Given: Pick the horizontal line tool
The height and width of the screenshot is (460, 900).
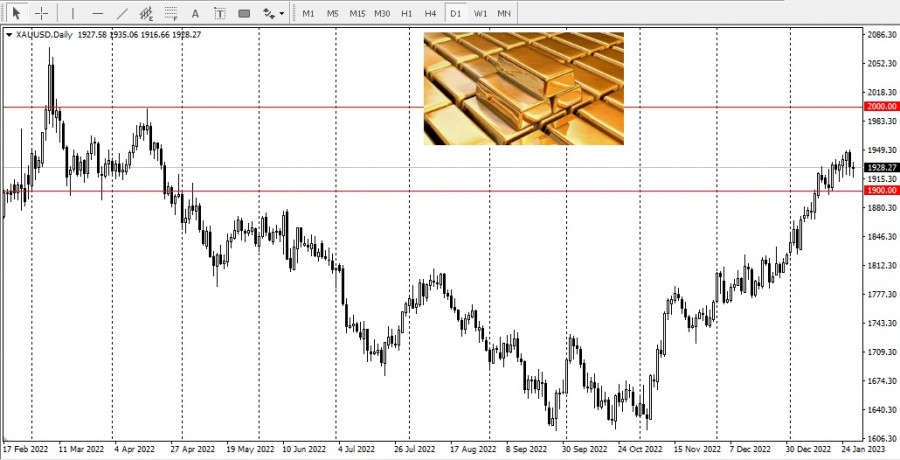Looking at the screenshot, I should [x=97, y=13].
